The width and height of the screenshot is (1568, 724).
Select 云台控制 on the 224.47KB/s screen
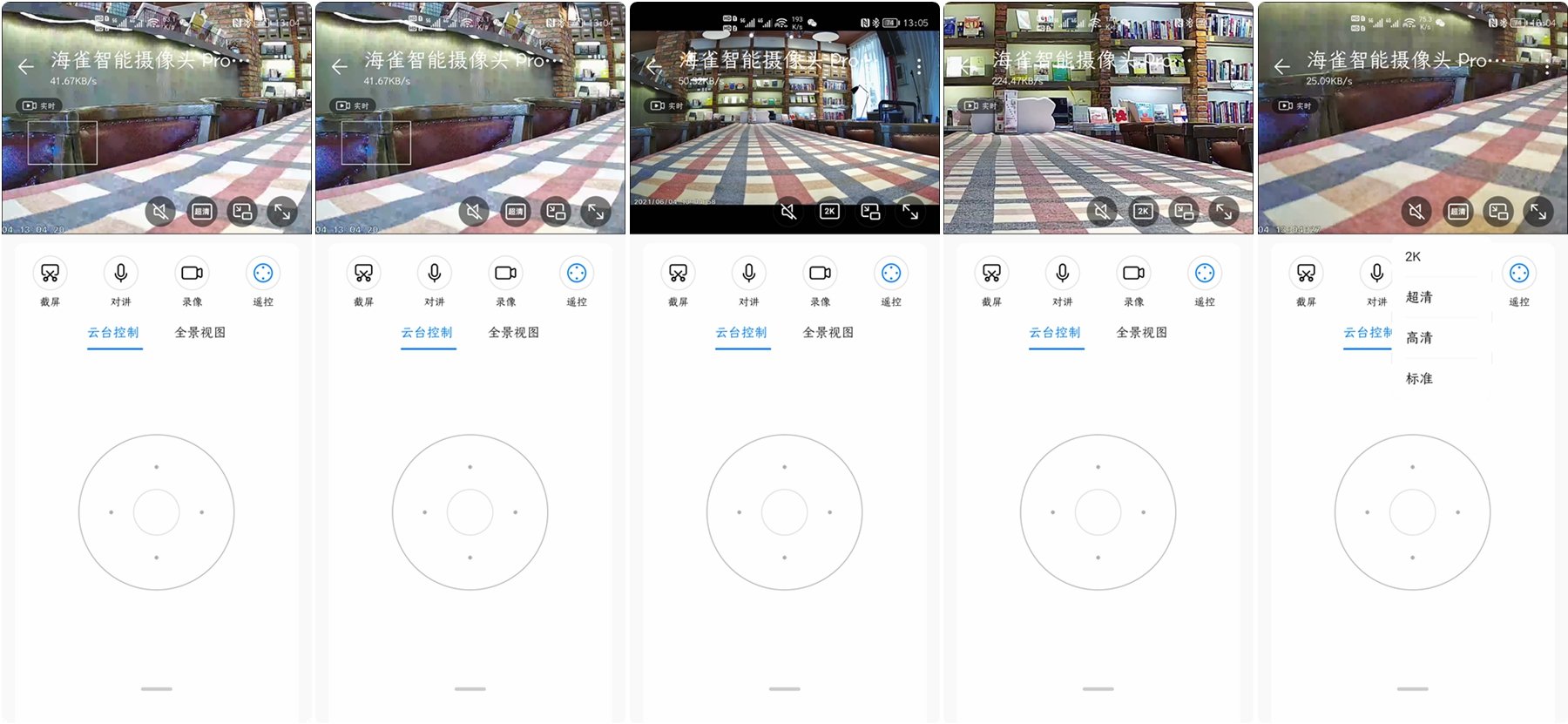[1055, 333]
